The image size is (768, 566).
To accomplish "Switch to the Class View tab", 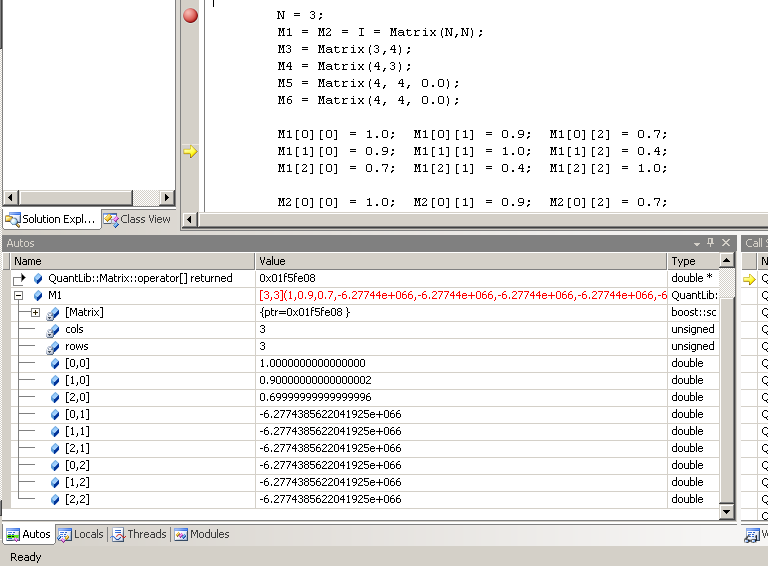I will click(x=138, y=219).
